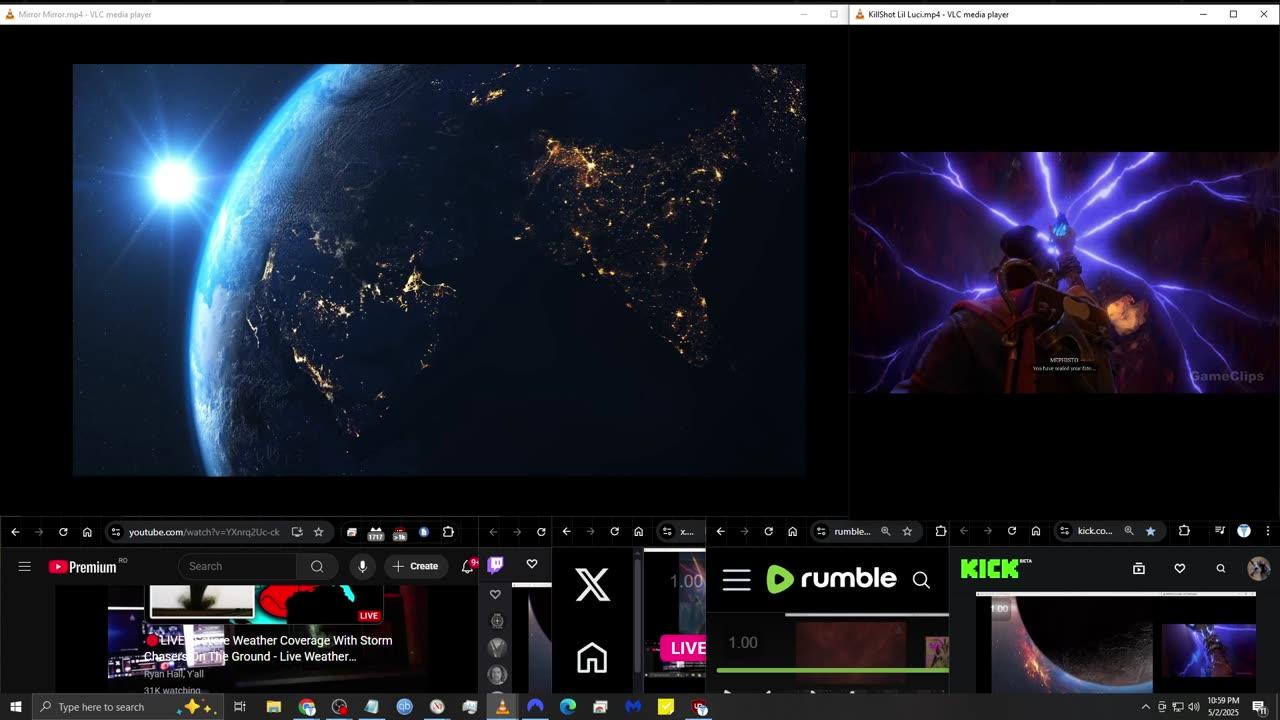Open the Twitch sidebar followed heart icon
This screenshot has width=1280, height=720.
click(x=495, y=594)
